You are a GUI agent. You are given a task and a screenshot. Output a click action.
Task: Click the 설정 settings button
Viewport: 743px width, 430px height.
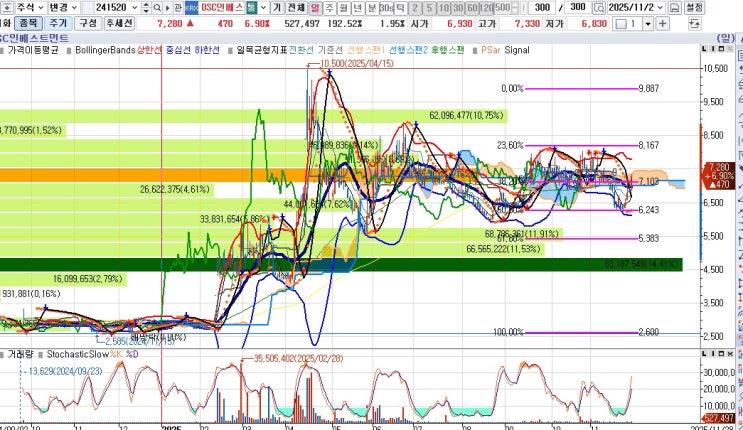point(694,8)
